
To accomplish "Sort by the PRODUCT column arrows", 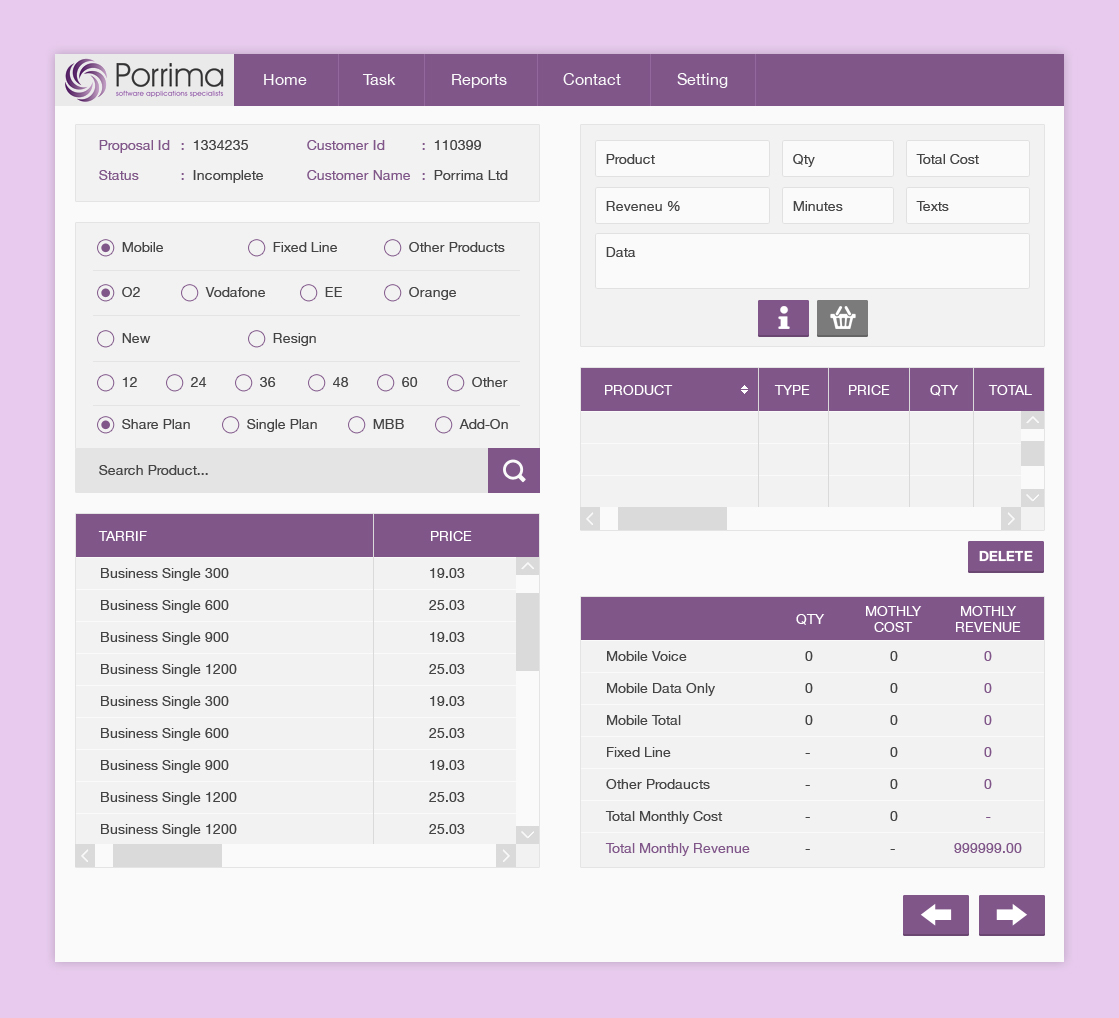I will pyautogui.click(x=744, y=390).
